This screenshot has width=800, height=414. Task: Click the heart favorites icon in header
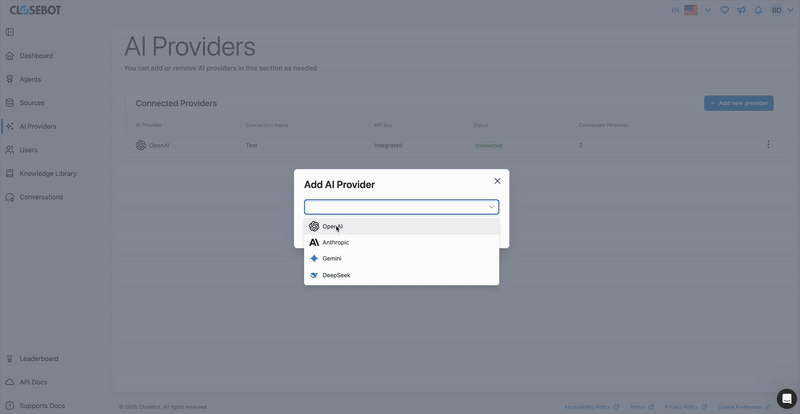(x=724, y=10)
